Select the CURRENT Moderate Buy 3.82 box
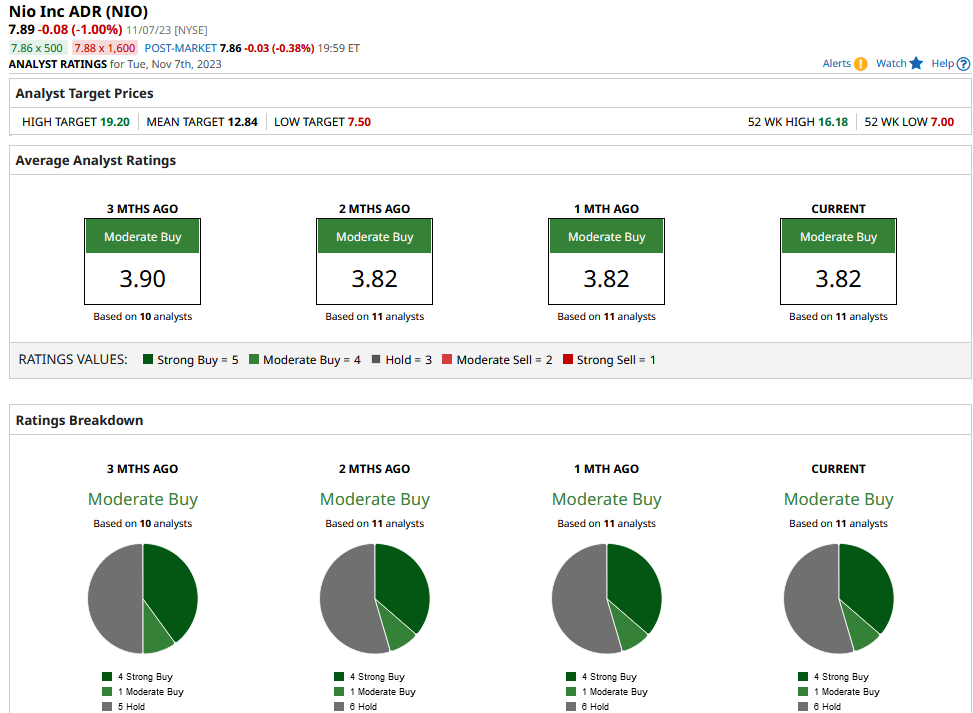This screenshot has width=973, height=713. pos(838,261)
